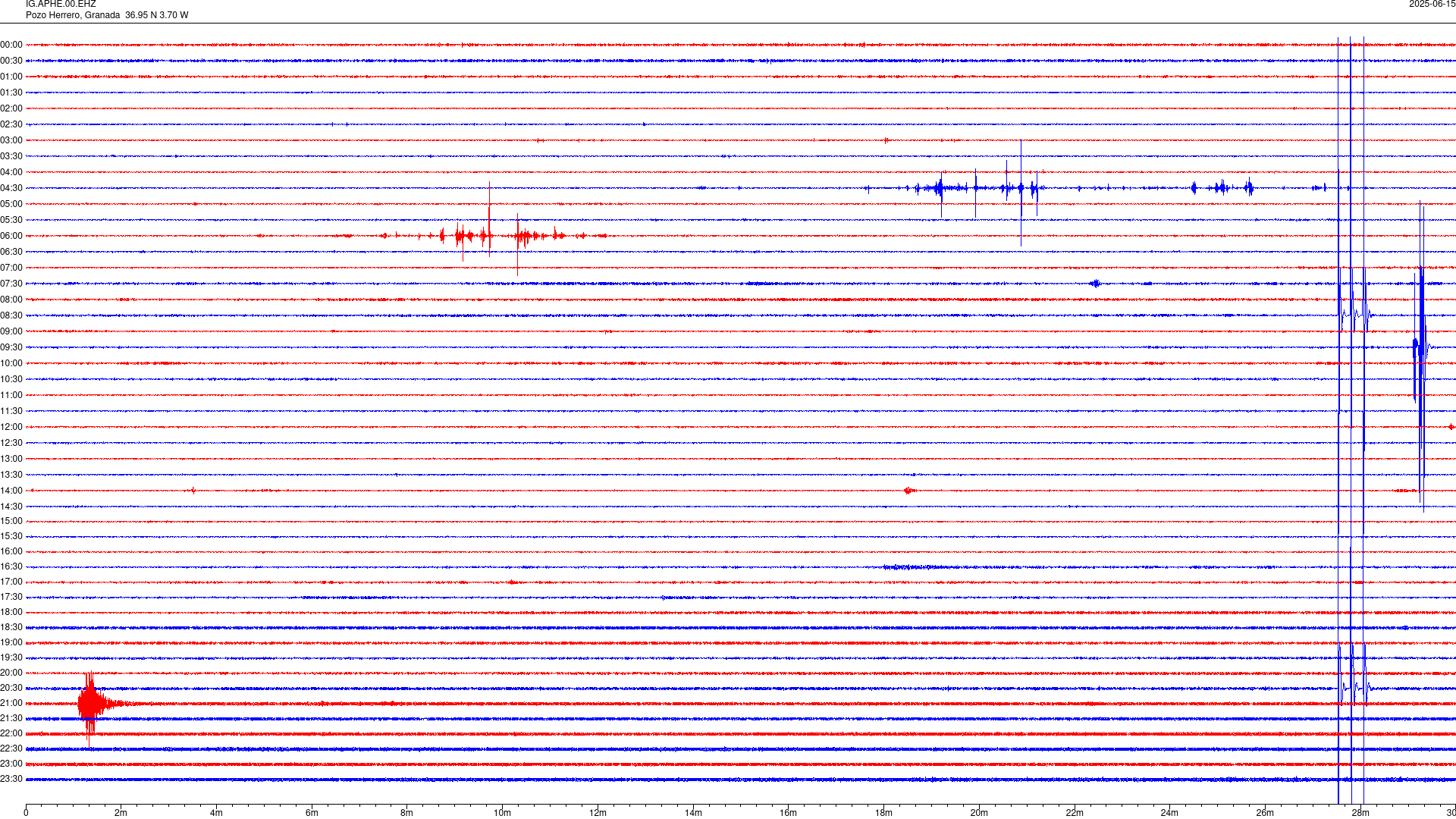
Task: Click the 16m axis tick label
Action: point(788,813)
